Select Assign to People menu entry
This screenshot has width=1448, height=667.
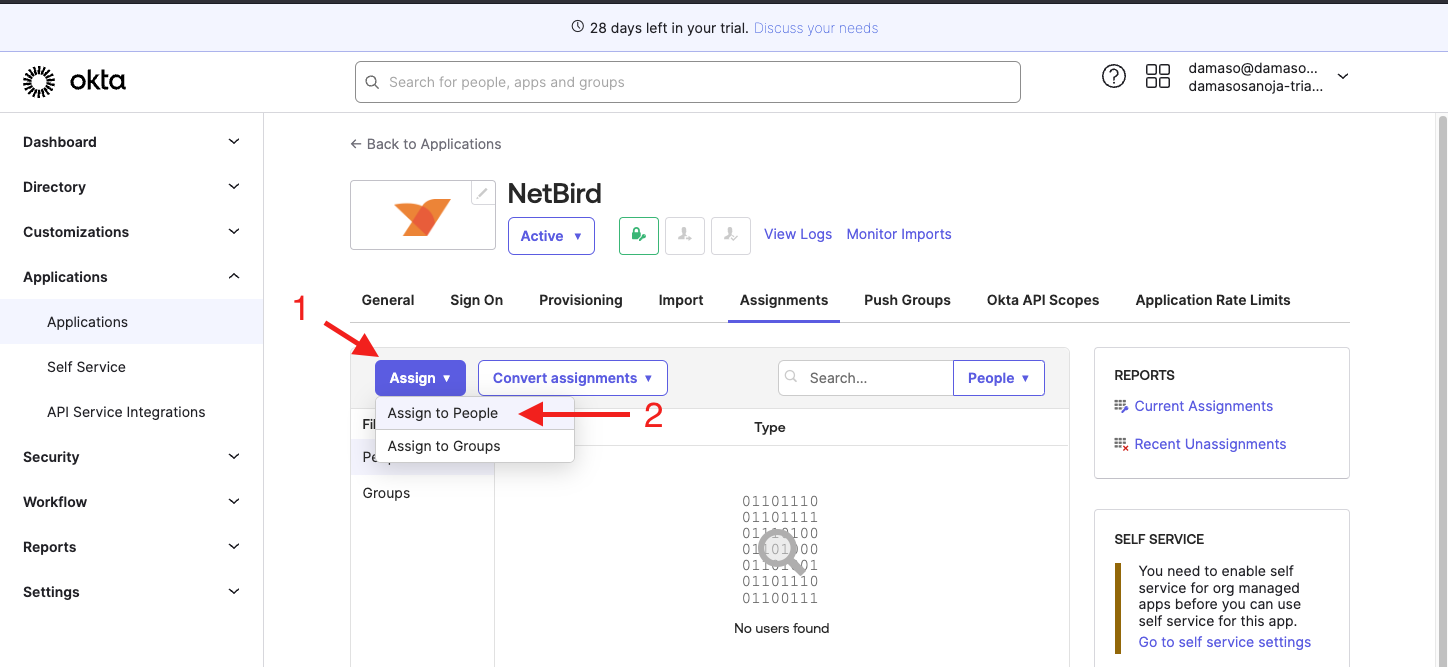click(443, 413)
